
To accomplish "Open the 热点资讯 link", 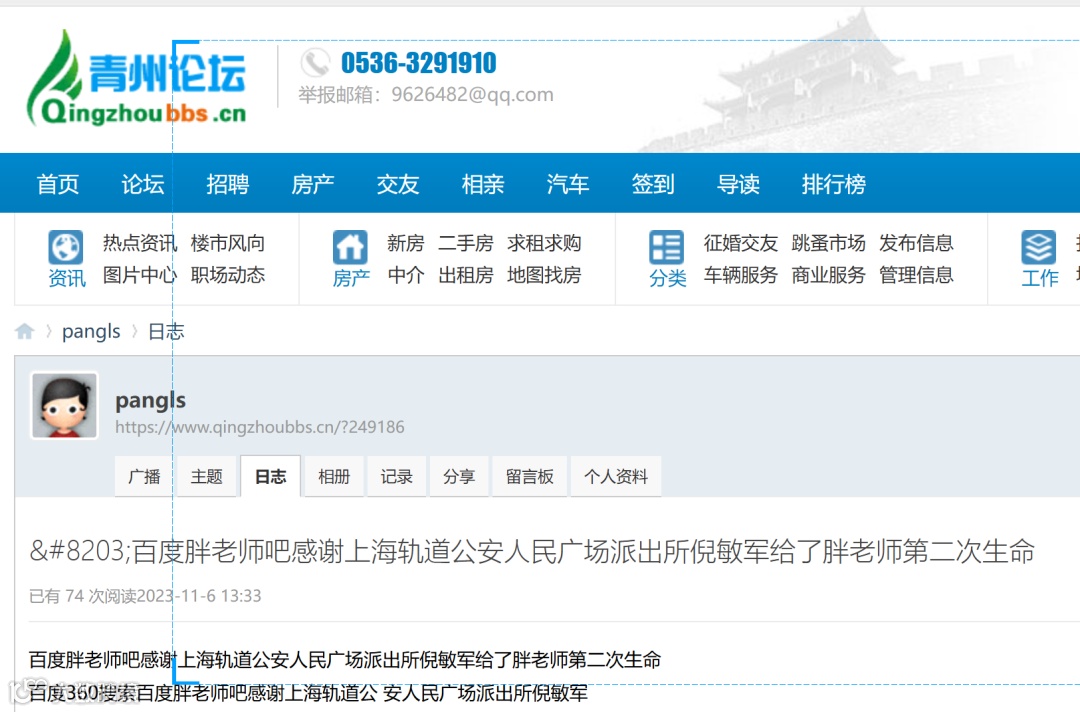I will pyautogui.click(x=140, y=243).
